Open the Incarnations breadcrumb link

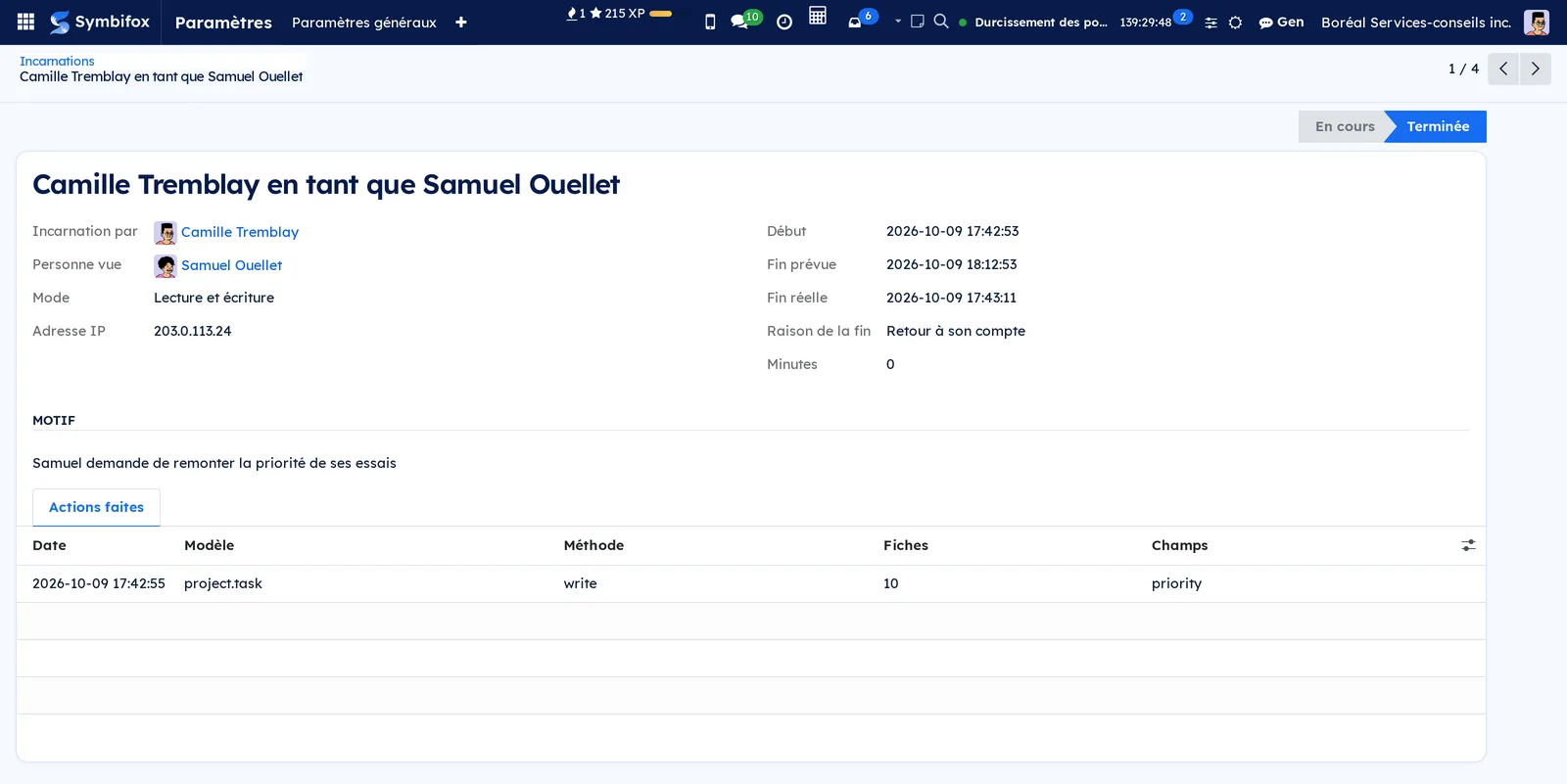coord(57,61)
